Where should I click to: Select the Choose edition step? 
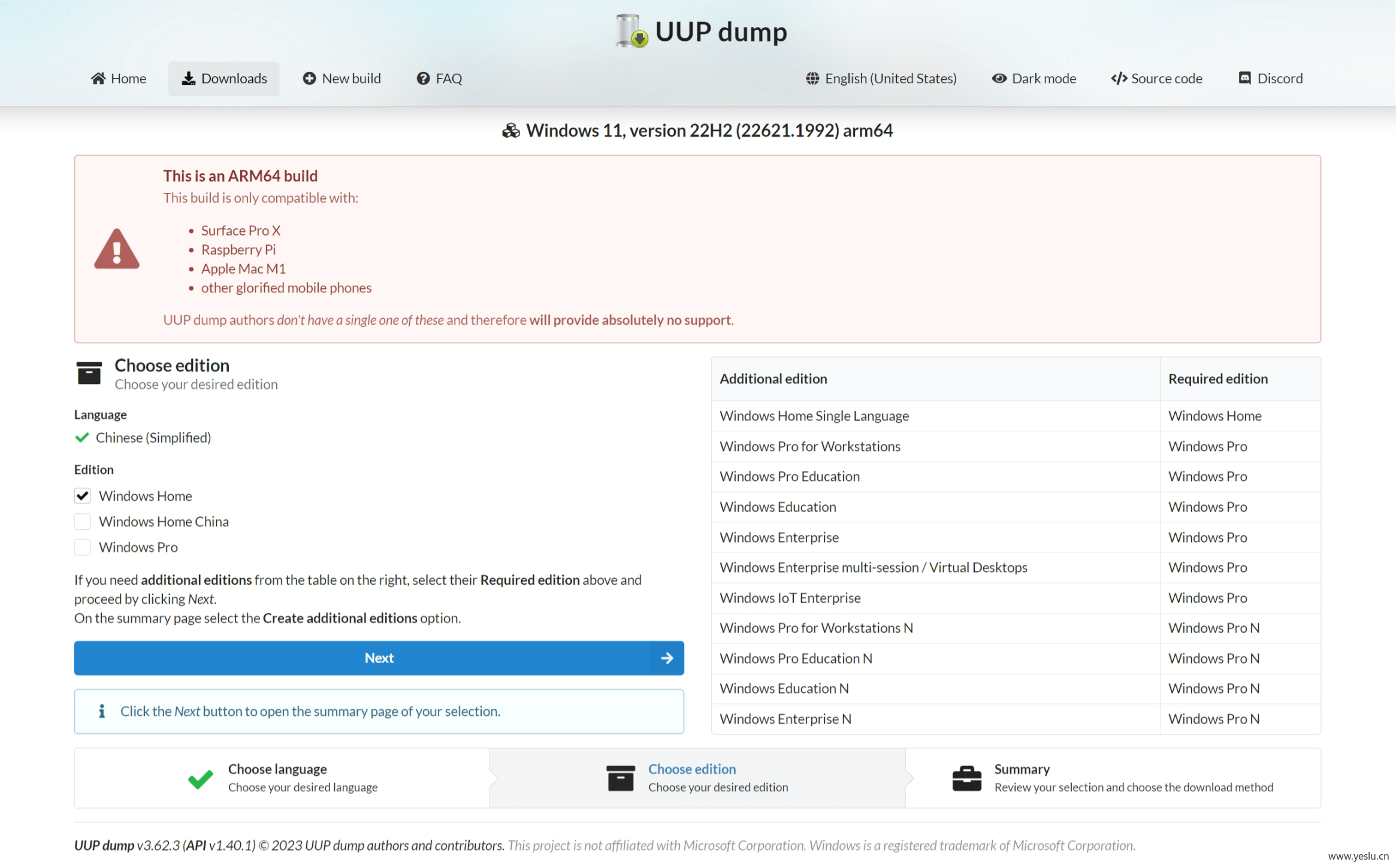coord(697,778)
